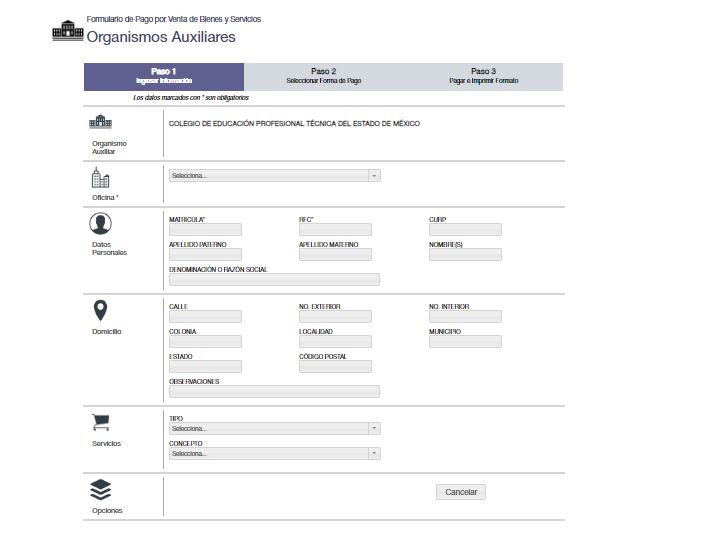Image resolution: width=718 pixels, height=545 pixels.
Task: Click the COLEGIO DE EDUCACIÓN PROFESIONAL TÉCNICA text
Action: click(294, 124)
